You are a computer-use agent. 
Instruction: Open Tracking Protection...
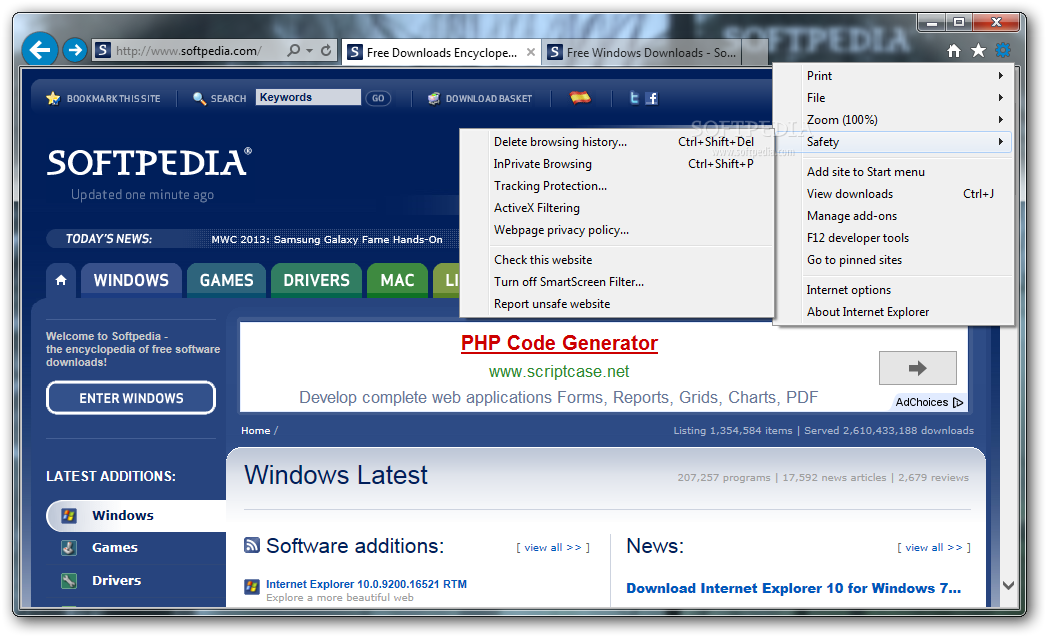pos(616,186)
